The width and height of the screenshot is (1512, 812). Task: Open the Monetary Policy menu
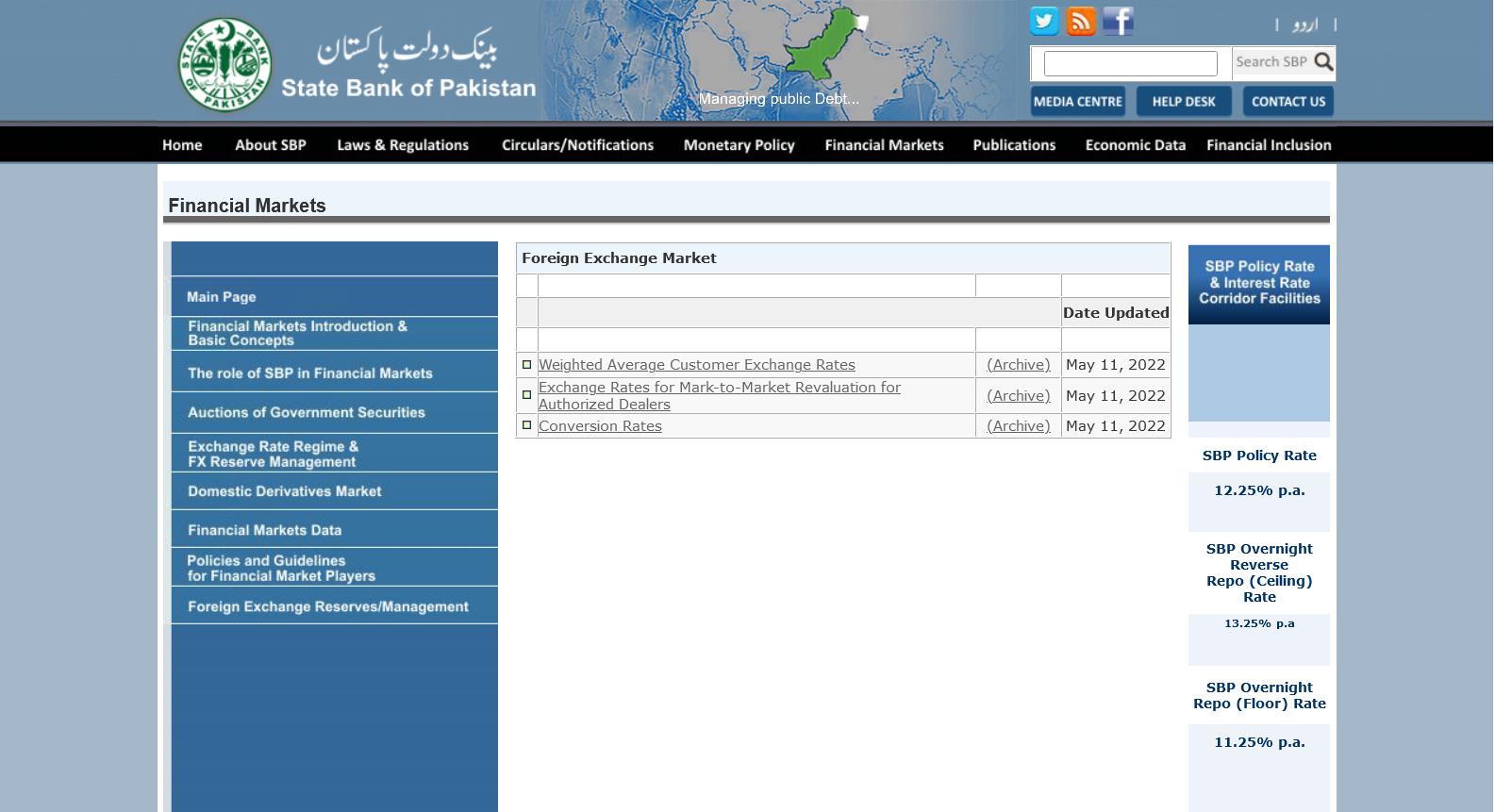[x=739, y=145]
